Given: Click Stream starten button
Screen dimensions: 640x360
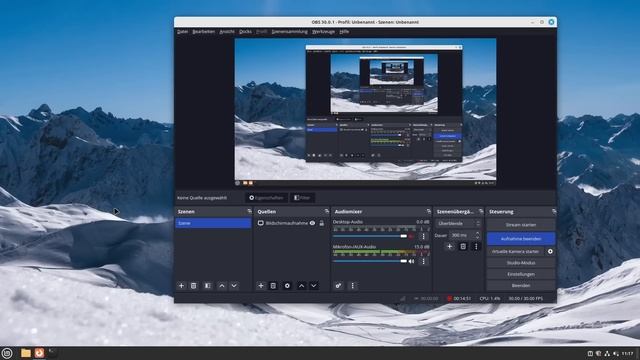Looking at the screenshot, I should [521, 225].
